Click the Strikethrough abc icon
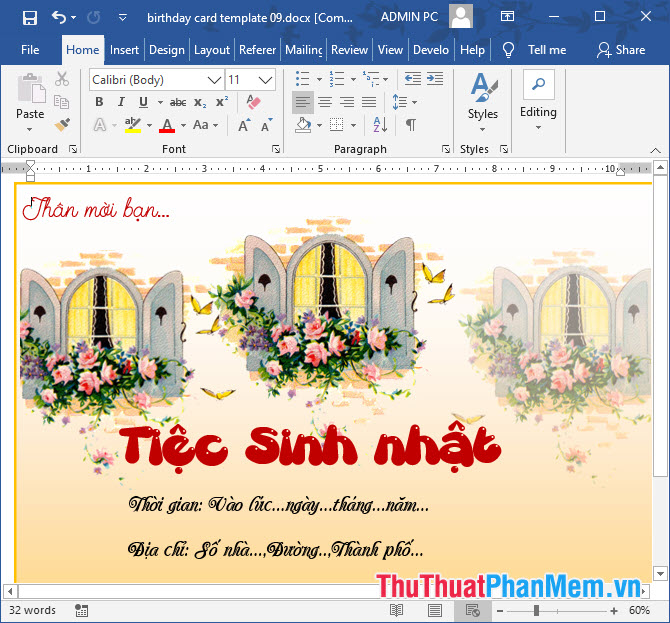 click(178, 102)
